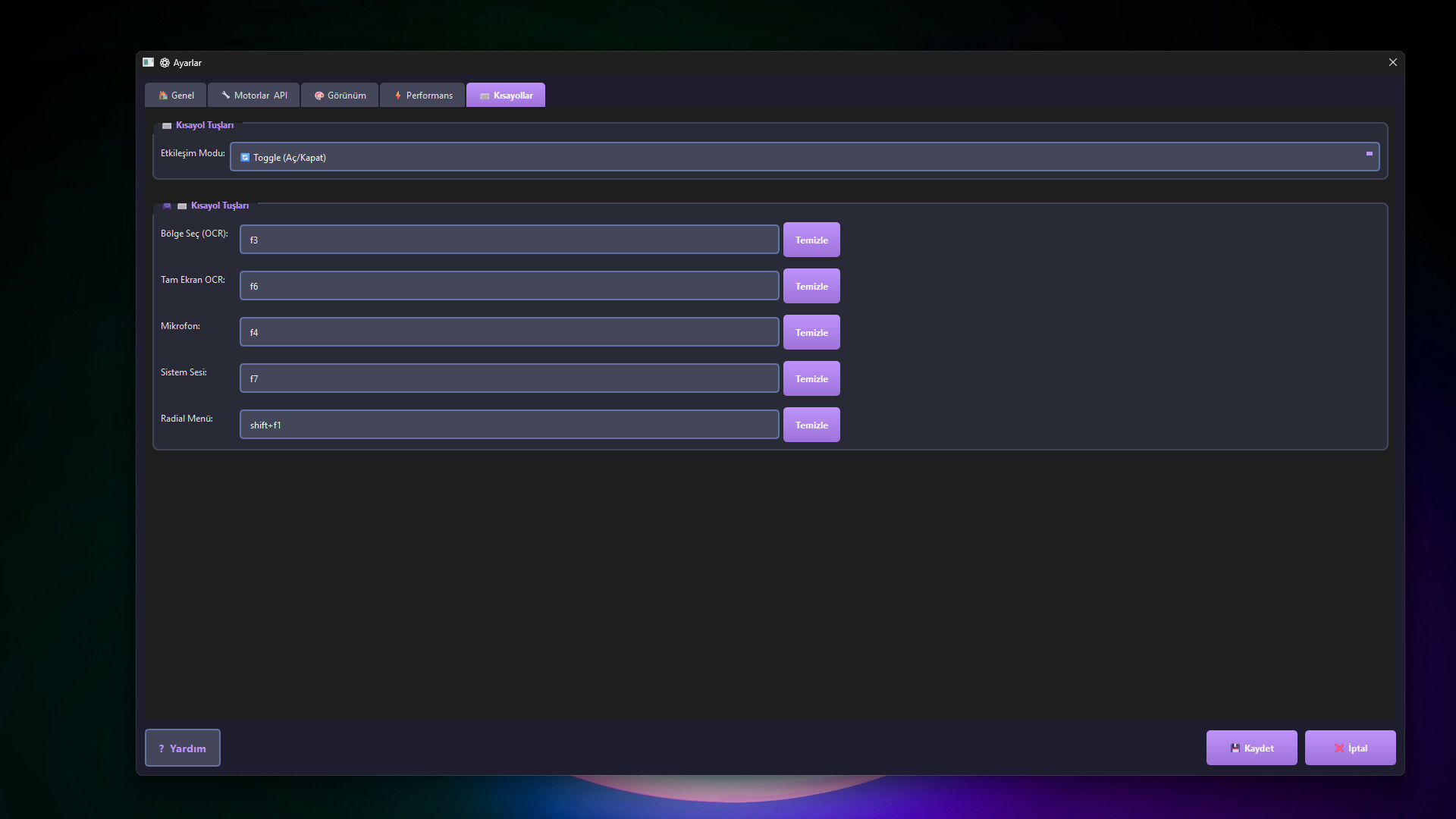1456x819 pixels.
Task: Expand the Etkileşim Modu dropdown
Action: pyautogui.click(x=804, y=157)
